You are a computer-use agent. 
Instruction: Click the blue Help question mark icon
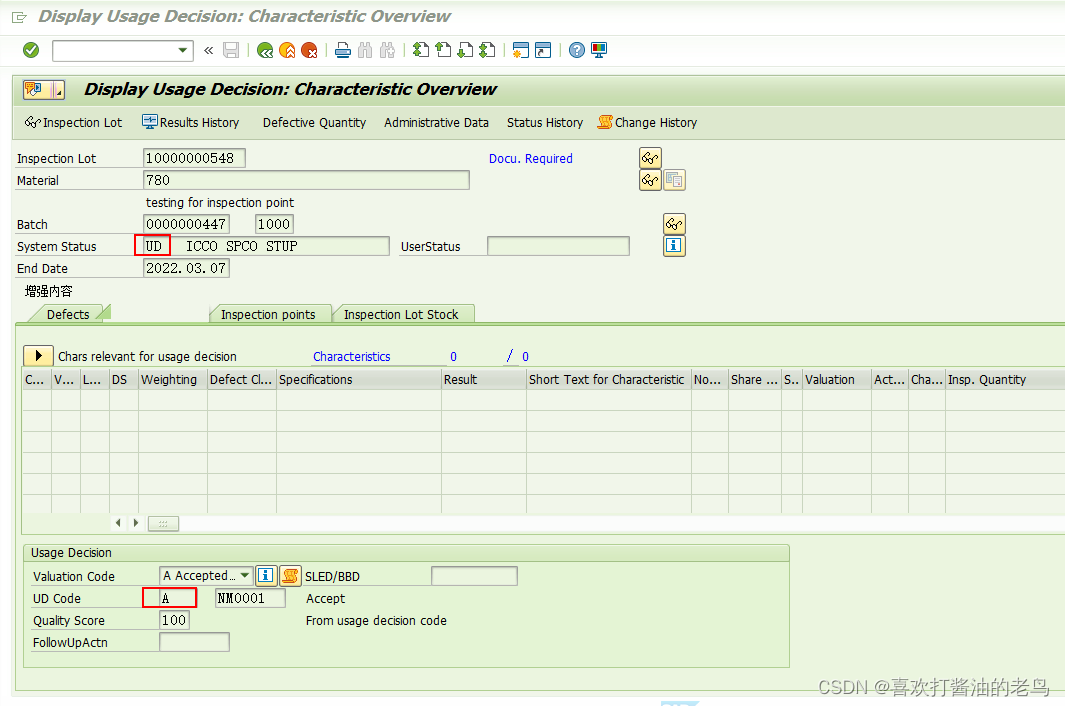(x=577, y=50)
